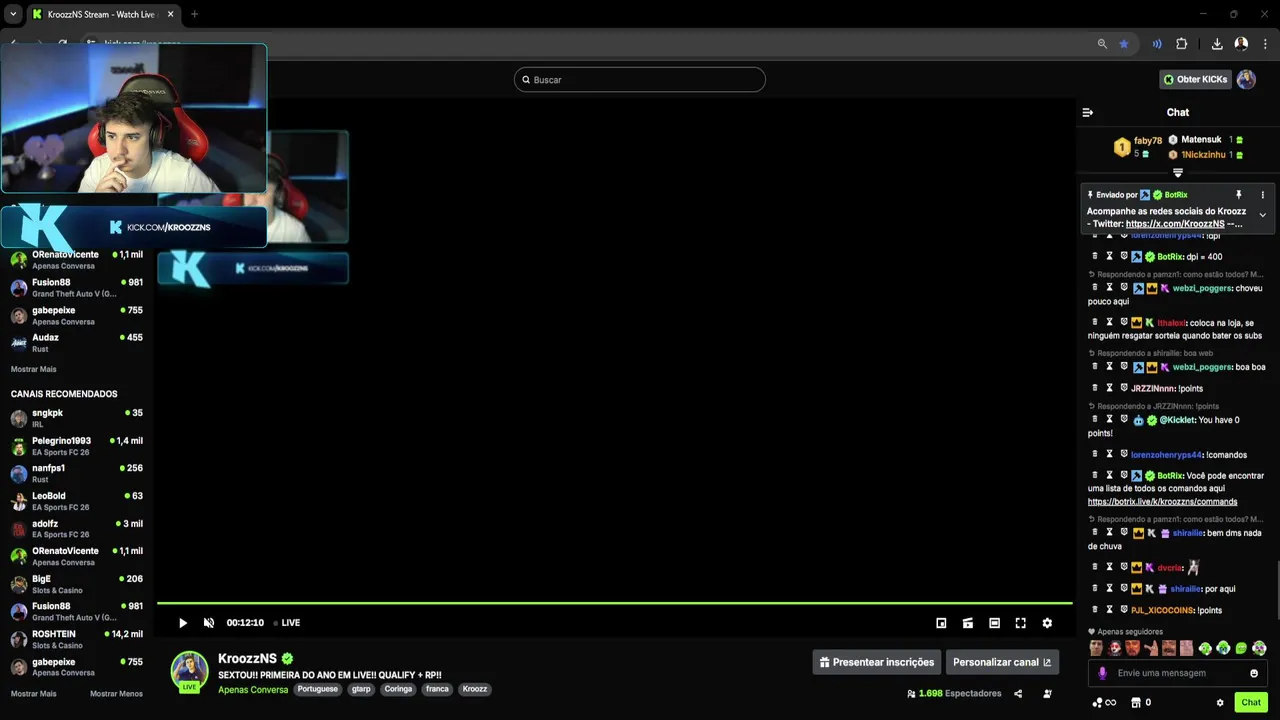Open the Audaz Rust channel
Screen dimensions: 1280x720
(x=77, y=343)
